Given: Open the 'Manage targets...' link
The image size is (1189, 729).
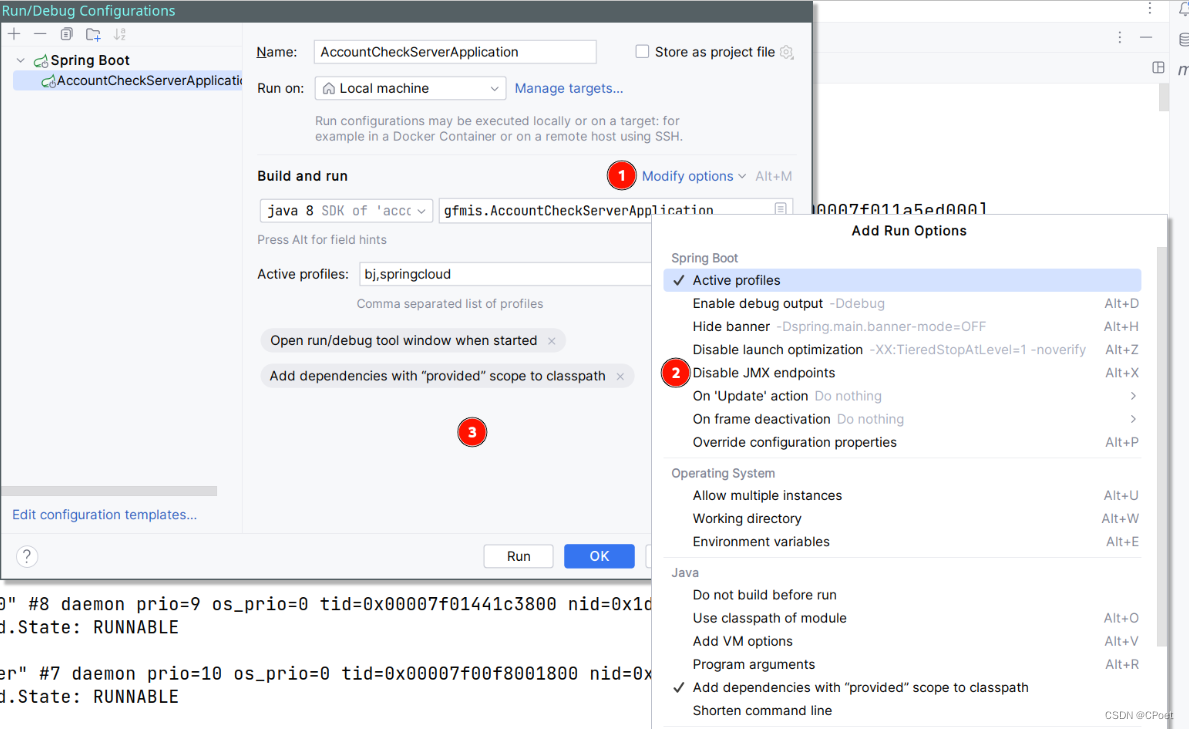Looking at the screenshot, I should coord(569,89).
